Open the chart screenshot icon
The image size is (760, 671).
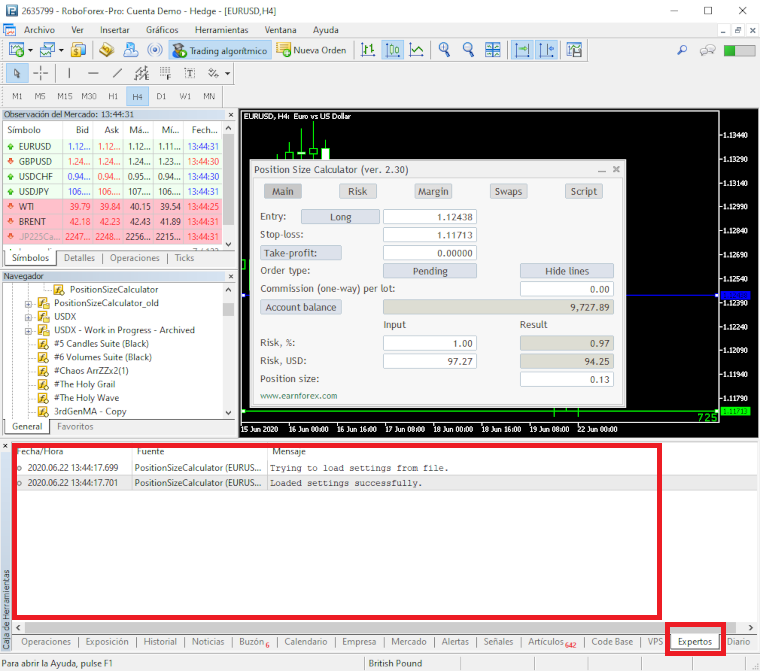tap(574, 50)
